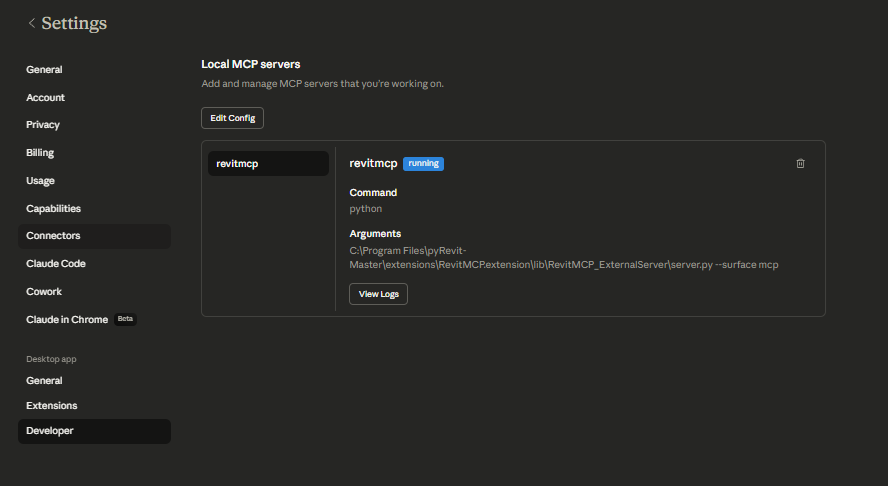The height and width of the screenshot is (486, 888).
Task: Click the Settings page title
Action: 74,23
